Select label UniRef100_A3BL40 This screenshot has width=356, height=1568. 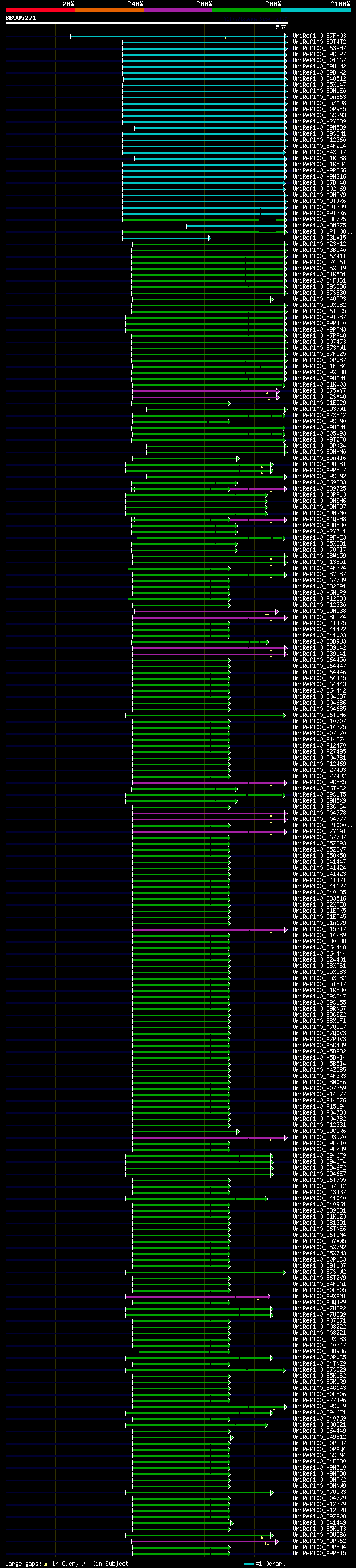point(319,250)
